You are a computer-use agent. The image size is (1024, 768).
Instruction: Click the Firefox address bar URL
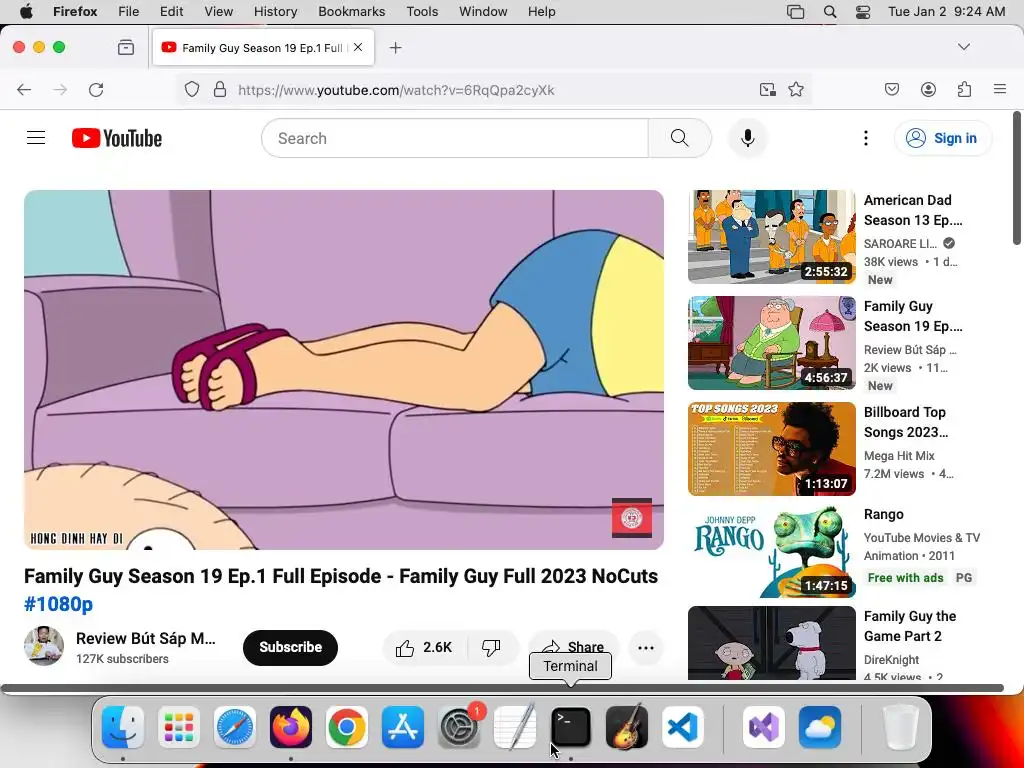396,90
